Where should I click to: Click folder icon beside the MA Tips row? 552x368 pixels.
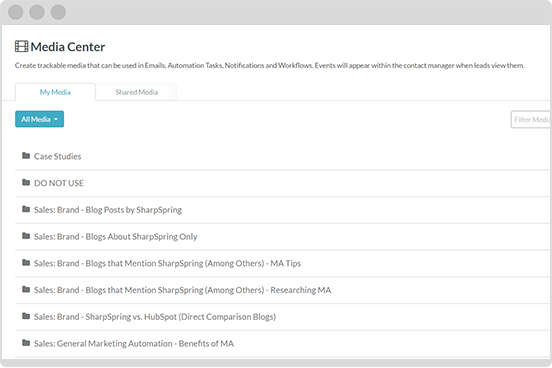click(26, 263)
